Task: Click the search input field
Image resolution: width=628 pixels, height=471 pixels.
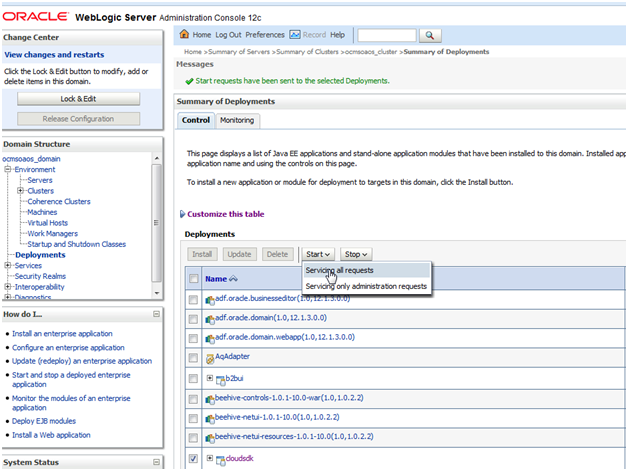Action: (x=387, y=35)
